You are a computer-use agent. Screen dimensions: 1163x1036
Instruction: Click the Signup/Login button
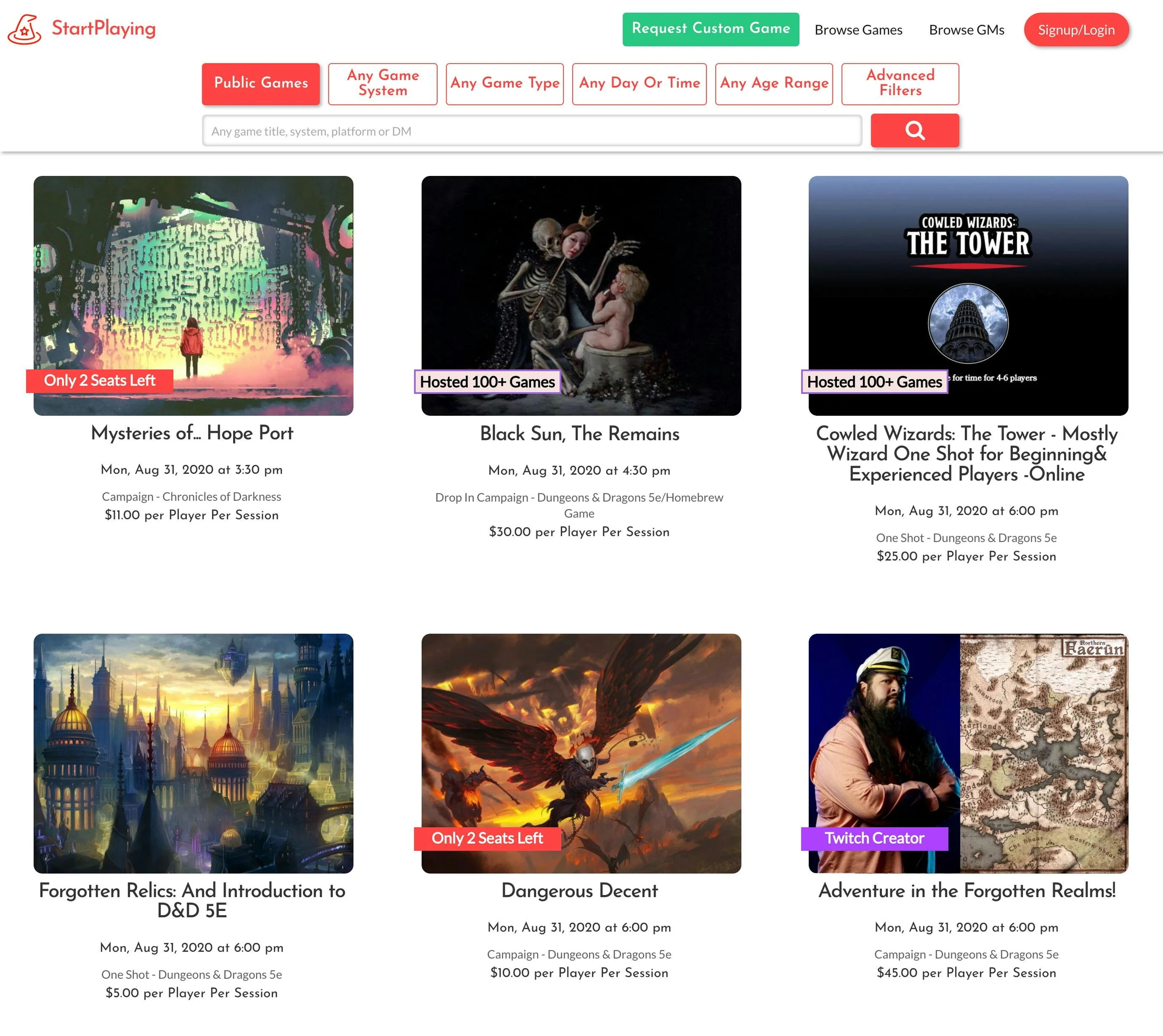point(1076,30)
